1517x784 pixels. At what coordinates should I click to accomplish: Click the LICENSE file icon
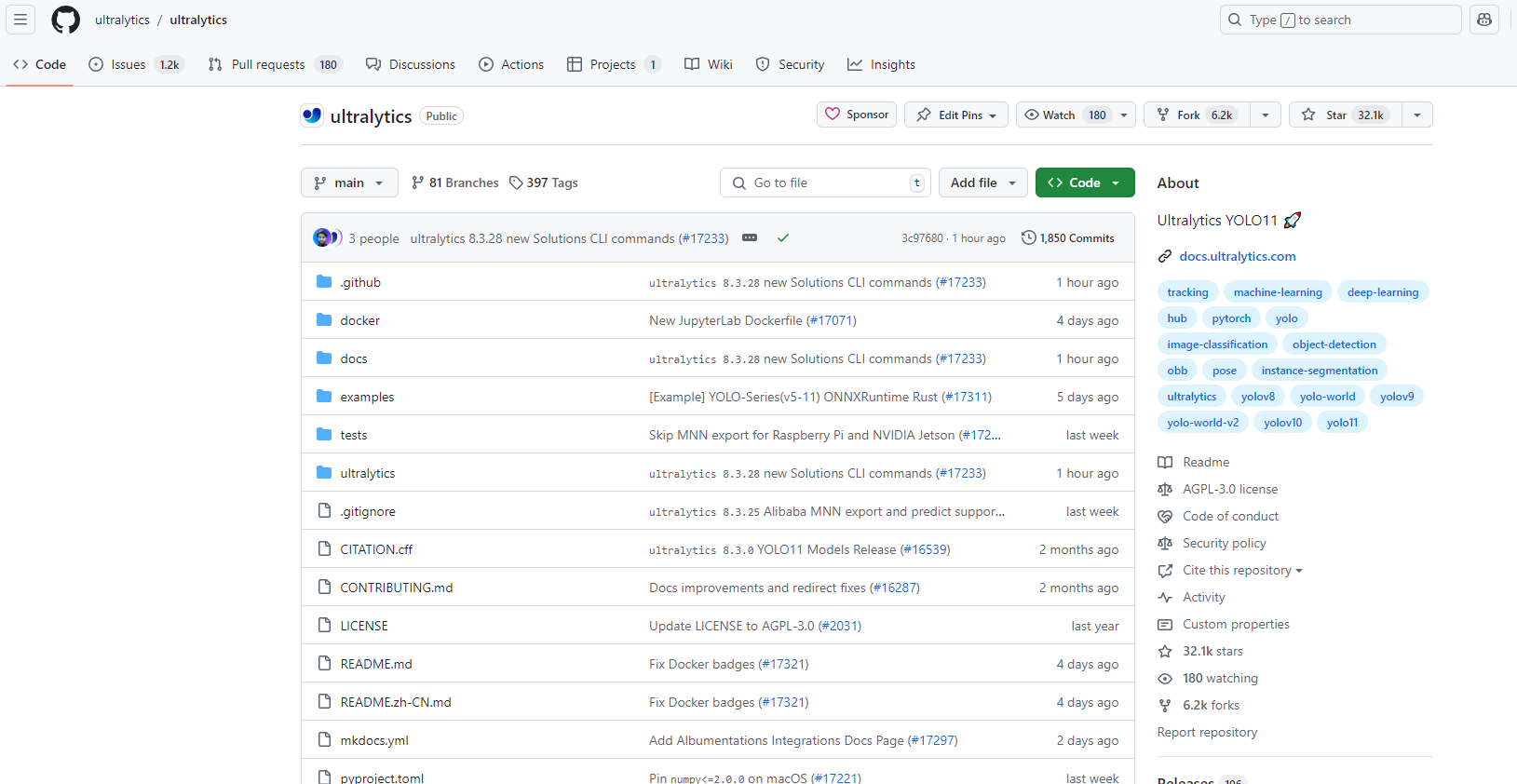324,626
